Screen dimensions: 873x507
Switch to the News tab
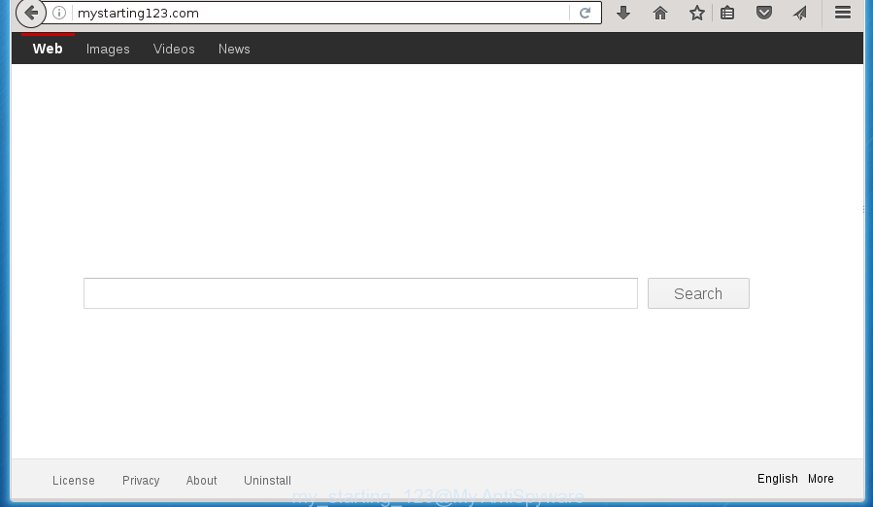234,49
